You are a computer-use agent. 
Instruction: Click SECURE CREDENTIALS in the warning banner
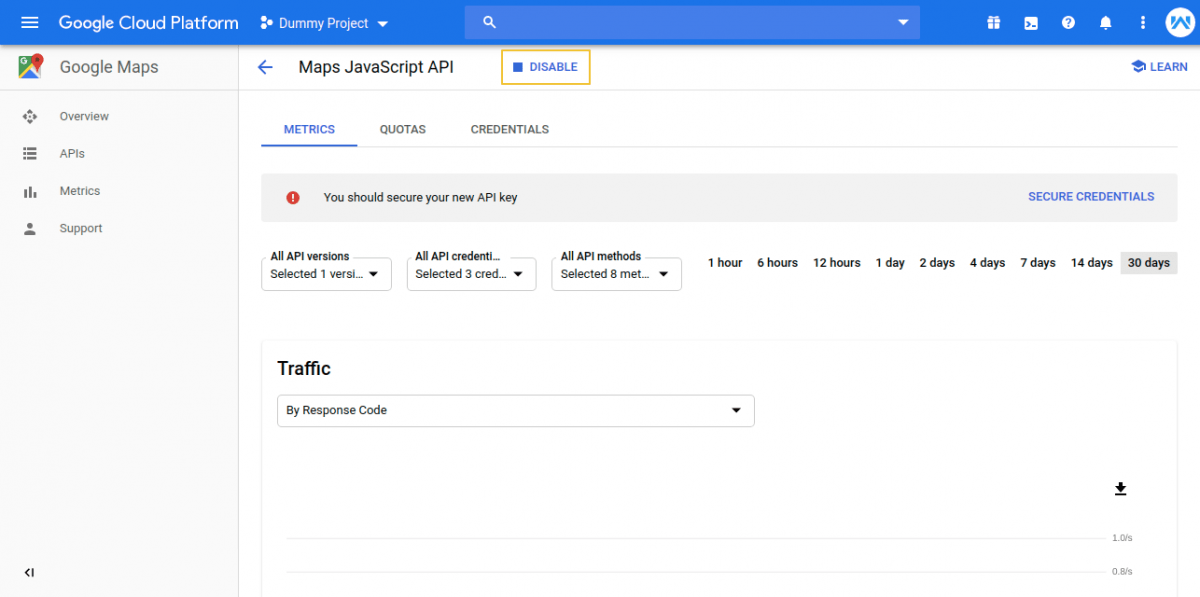1091,197
